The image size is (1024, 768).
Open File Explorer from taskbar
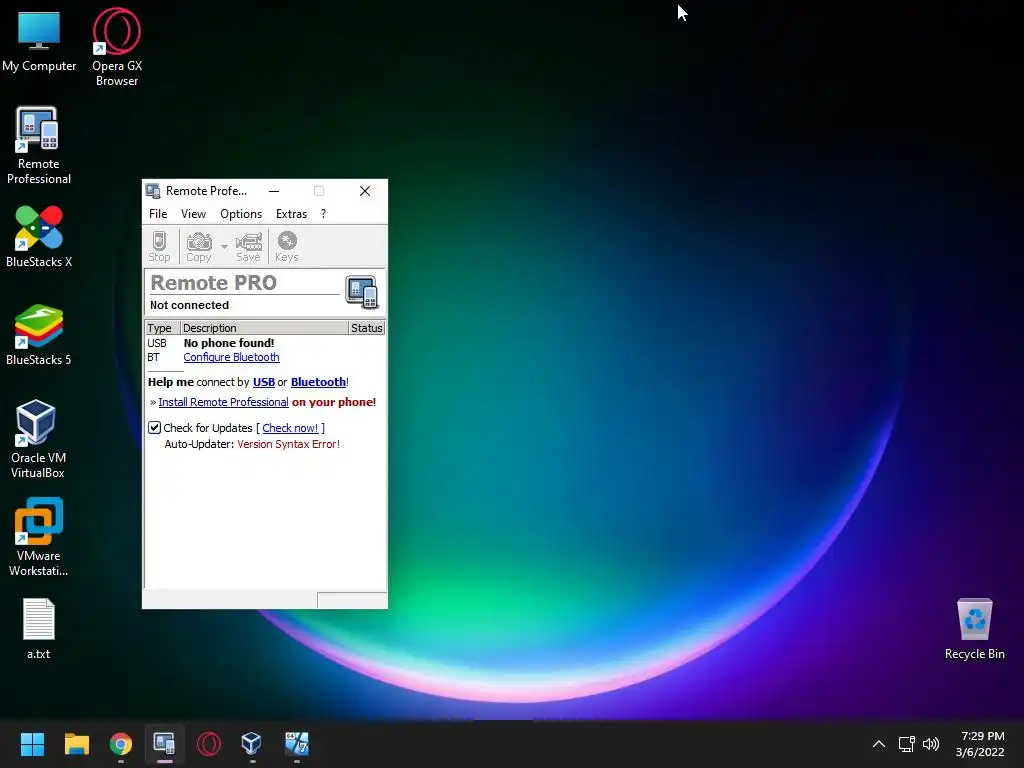[76, 744]
